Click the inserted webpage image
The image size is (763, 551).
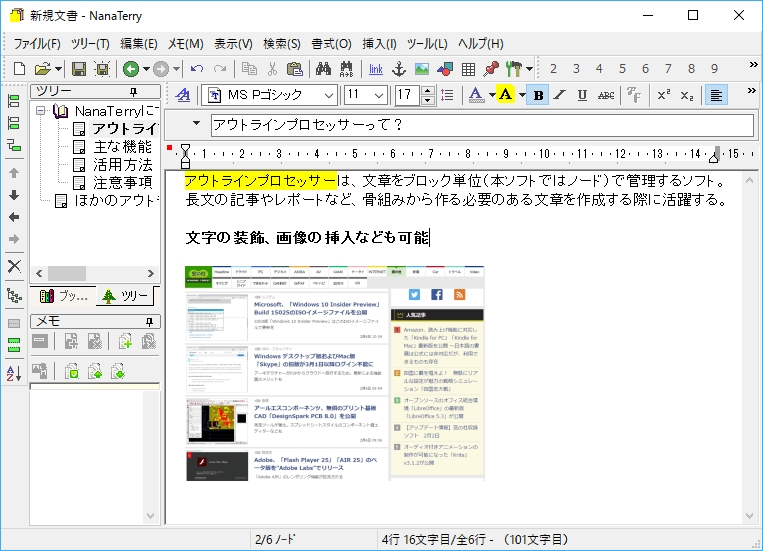coord(335,373)
